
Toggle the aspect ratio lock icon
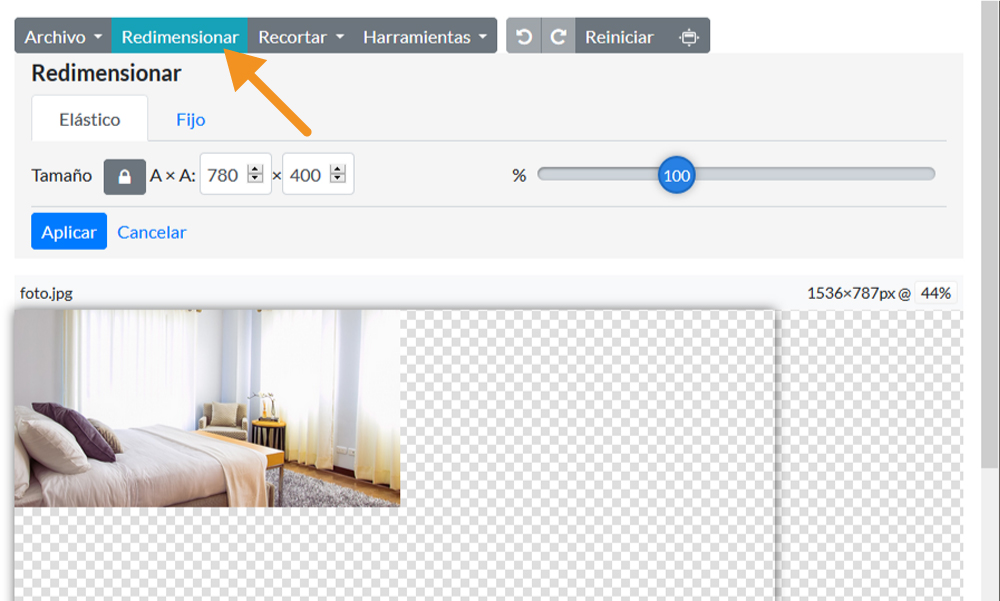click(x=124, y=176)
